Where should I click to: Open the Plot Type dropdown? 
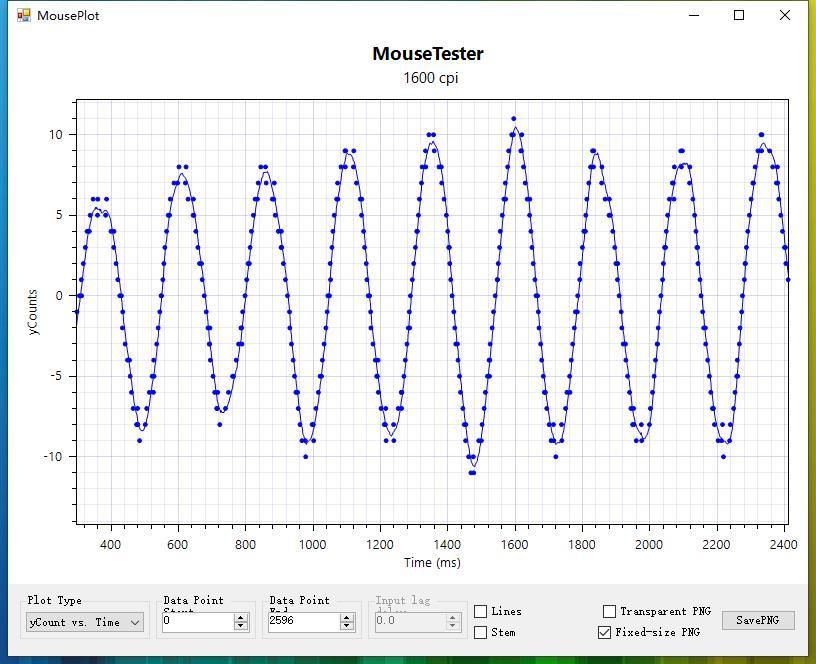tap(85, 622)
